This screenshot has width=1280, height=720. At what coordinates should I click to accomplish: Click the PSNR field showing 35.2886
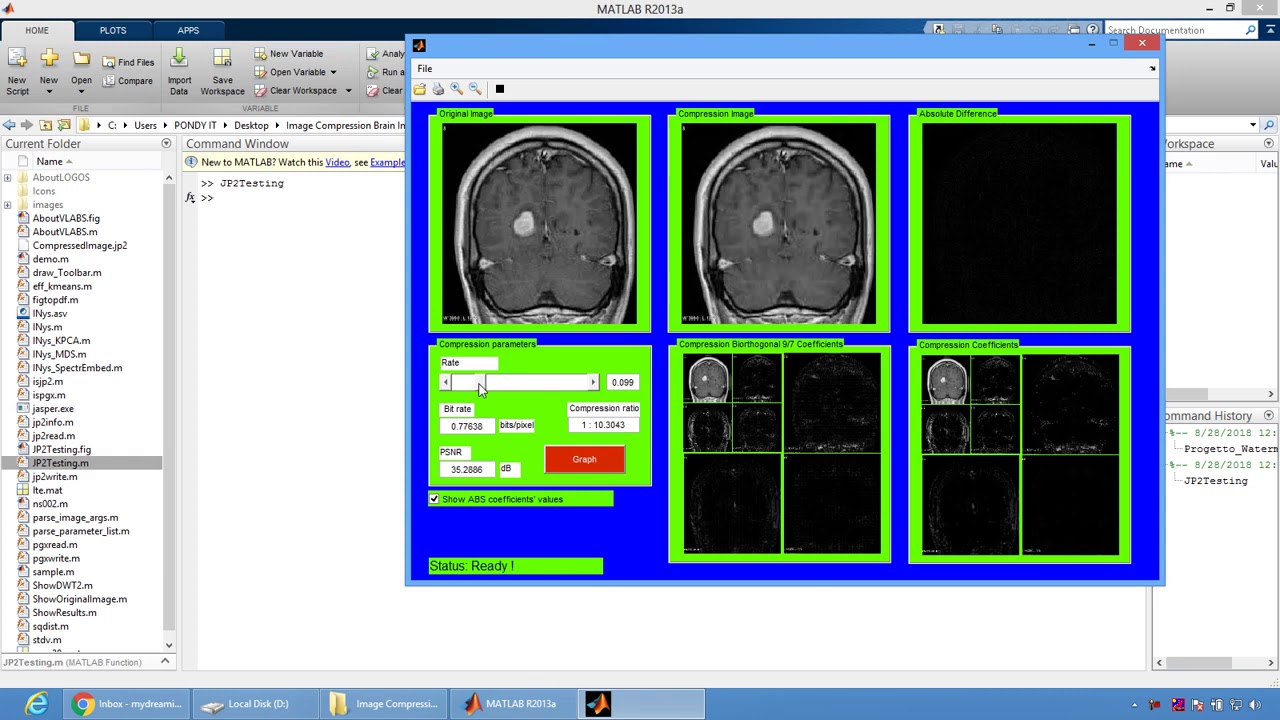click(467, 469)
